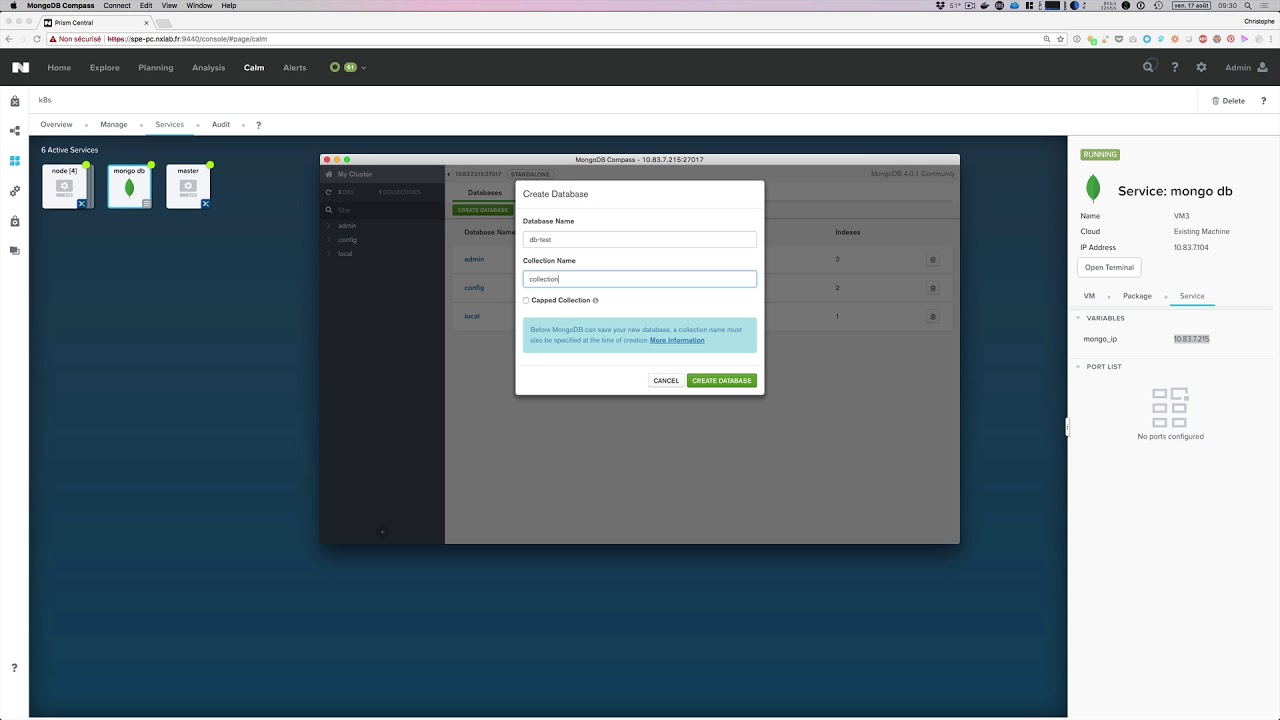Delete the admin database via trash icon
The height and width of the screenshot is (720, 1280).
[x=933, y=260]
